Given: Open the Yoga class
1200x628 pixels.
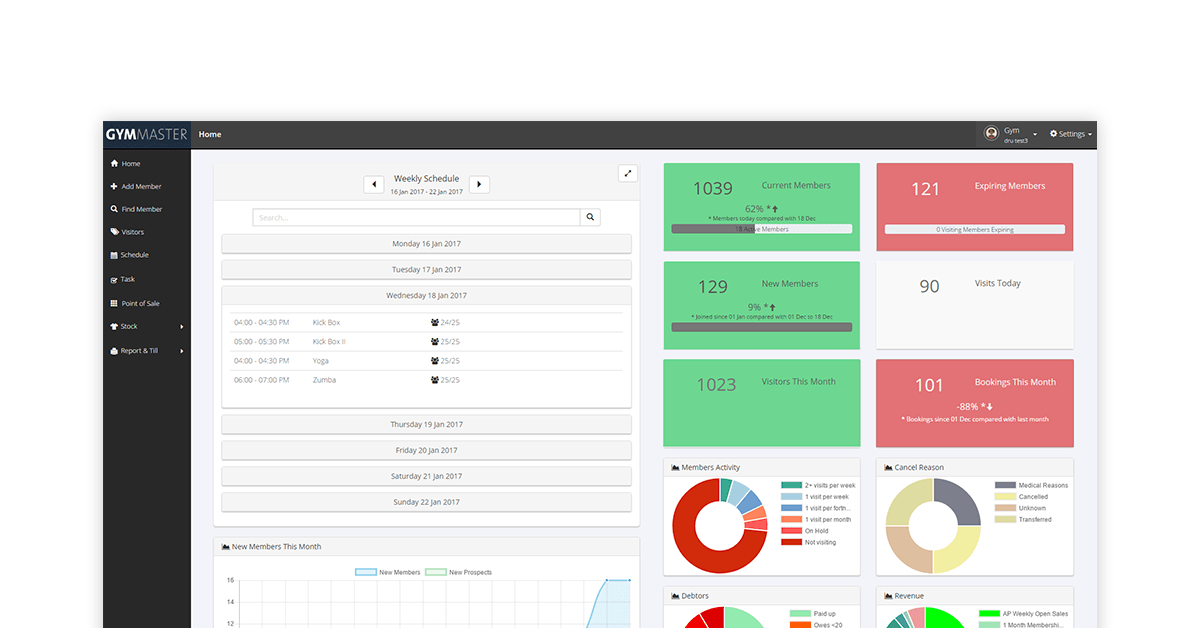Looking at the screenshot, I should (x=320, y=361).
